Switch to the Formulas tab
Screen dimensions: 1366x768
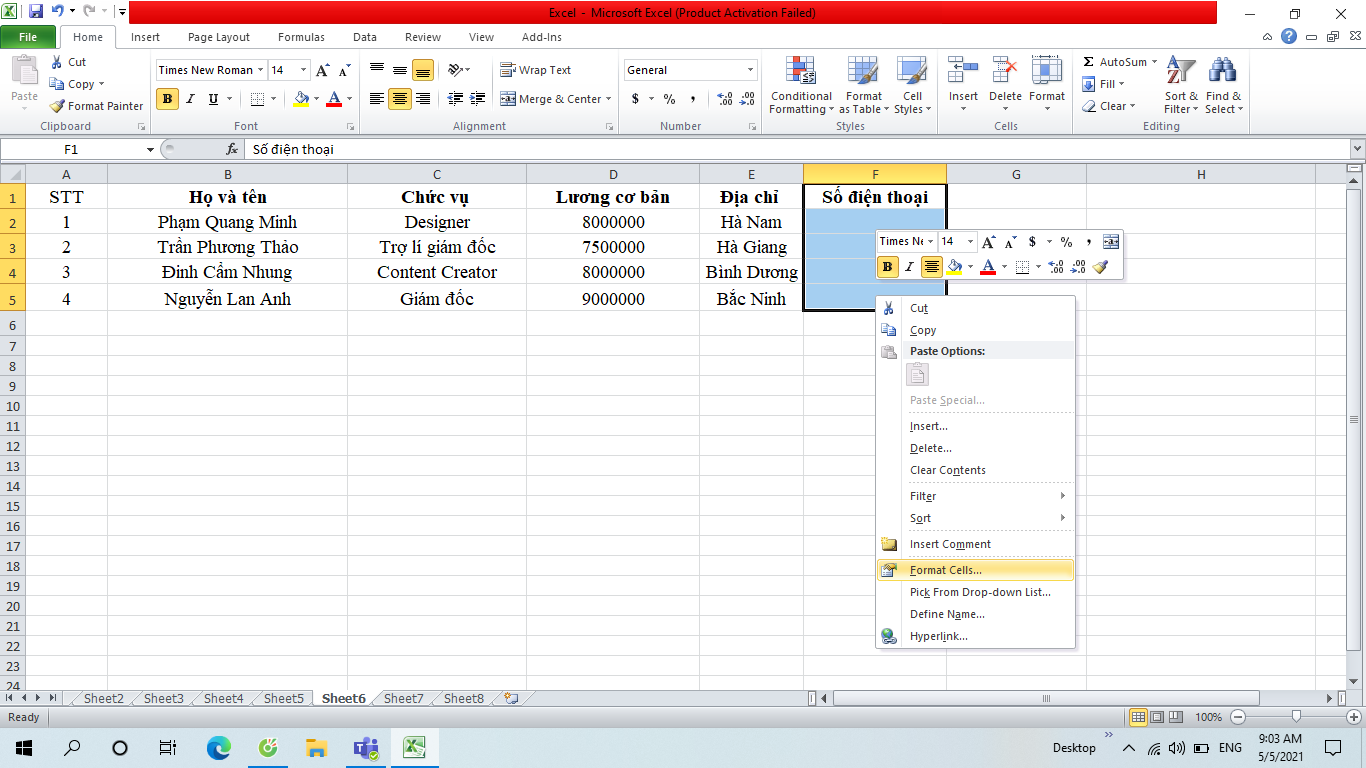pyautogui.click(x=301, y=37)
